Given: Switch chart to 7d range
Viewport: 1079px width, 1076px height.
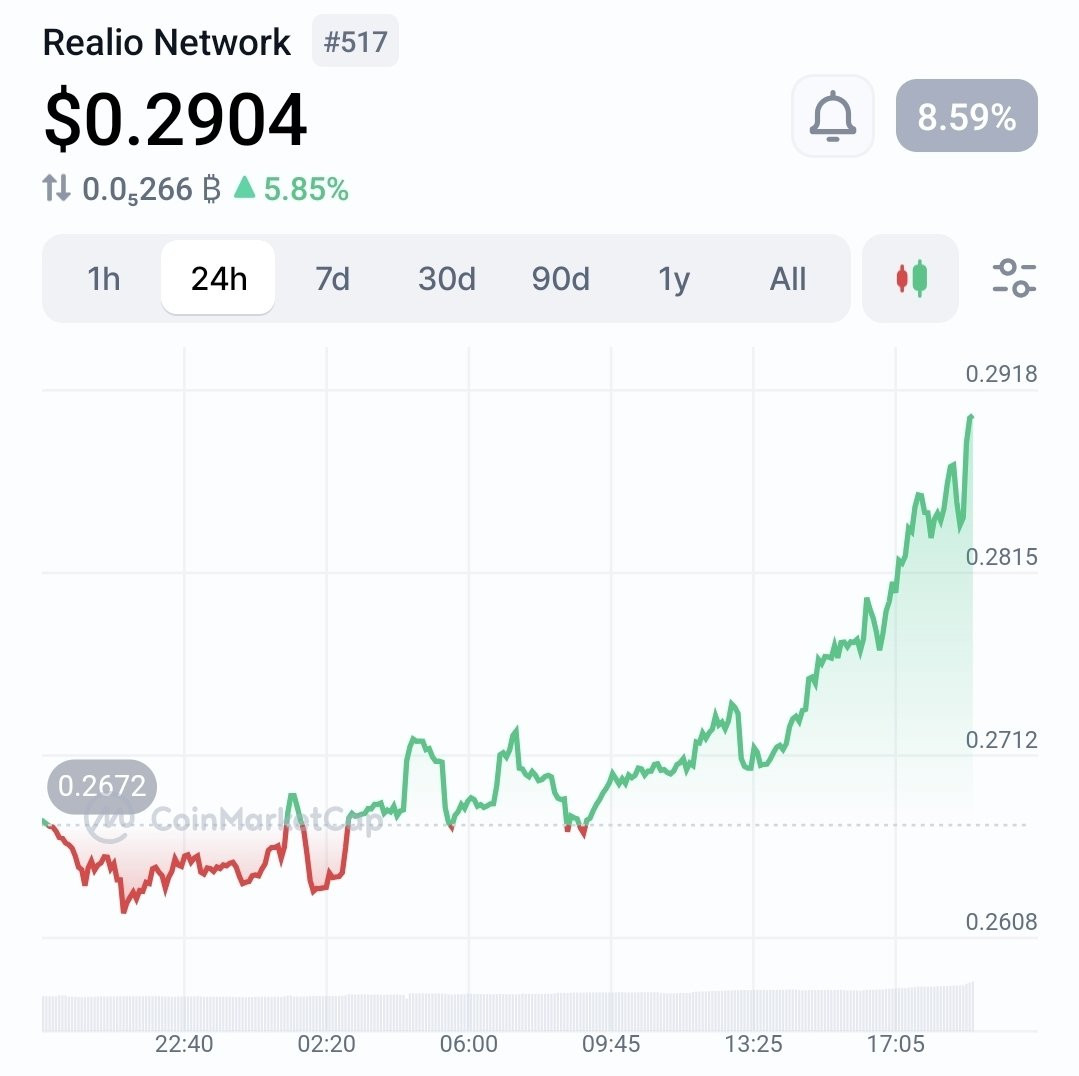Looking at the screenshot, I should tap(332, 279).
